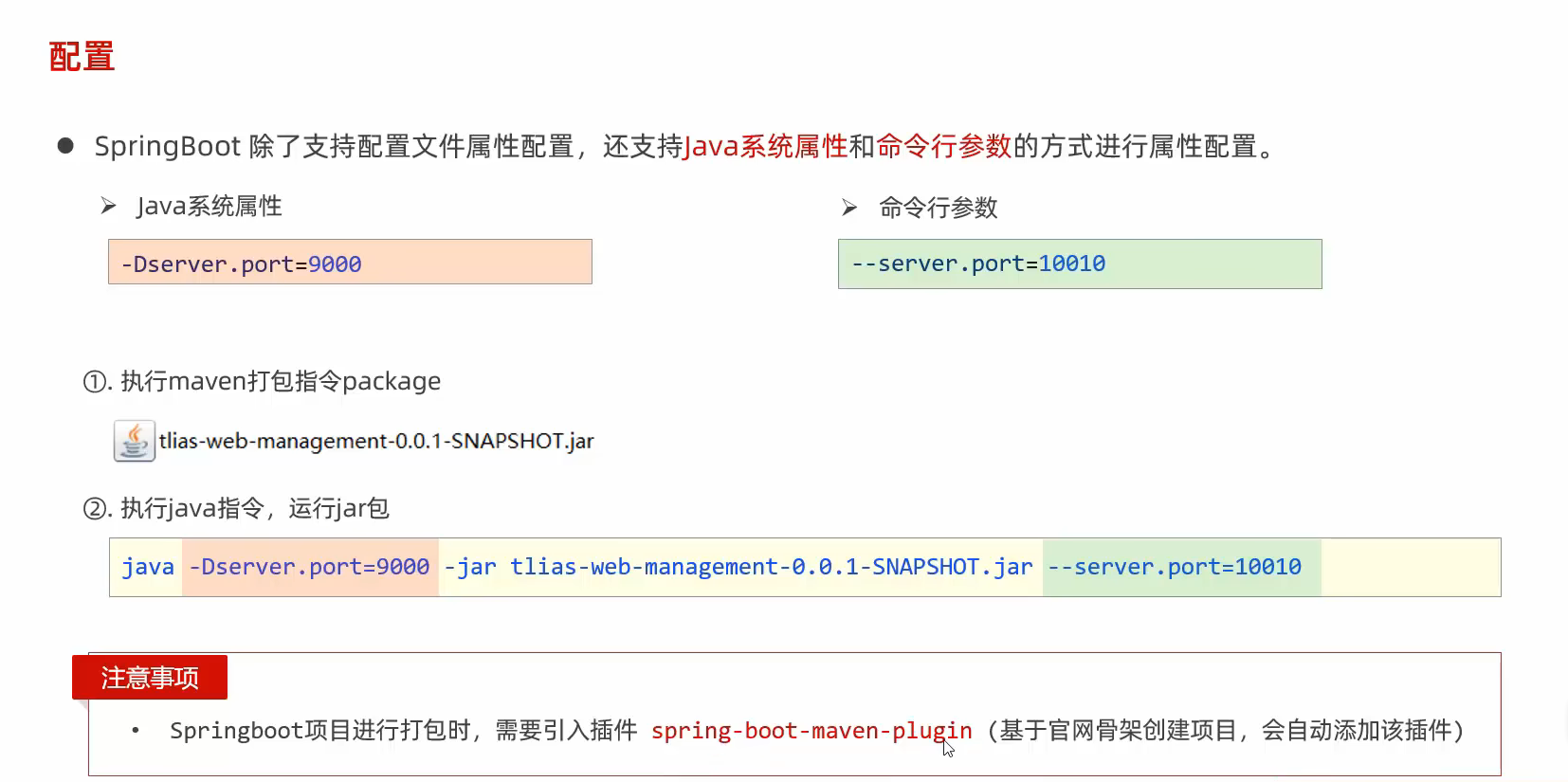This screenshot has width=1568, height=782.
Task: Click the red spring-boot-maven-plugin text
Action: (811, 731)
